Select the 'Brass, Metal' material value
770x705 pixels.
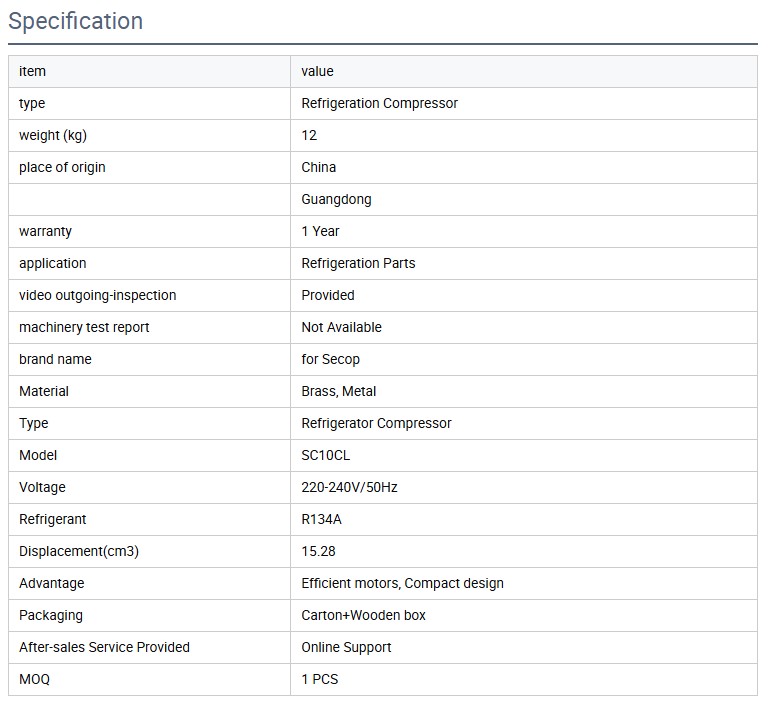coord(339,391)
